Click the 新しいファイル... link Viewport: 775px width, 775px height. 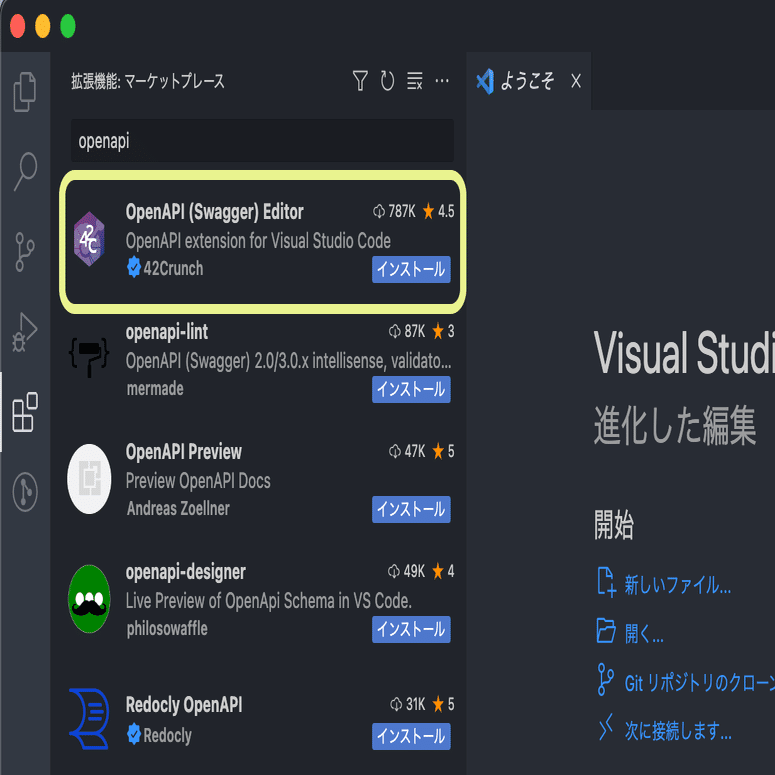point(678,585)
